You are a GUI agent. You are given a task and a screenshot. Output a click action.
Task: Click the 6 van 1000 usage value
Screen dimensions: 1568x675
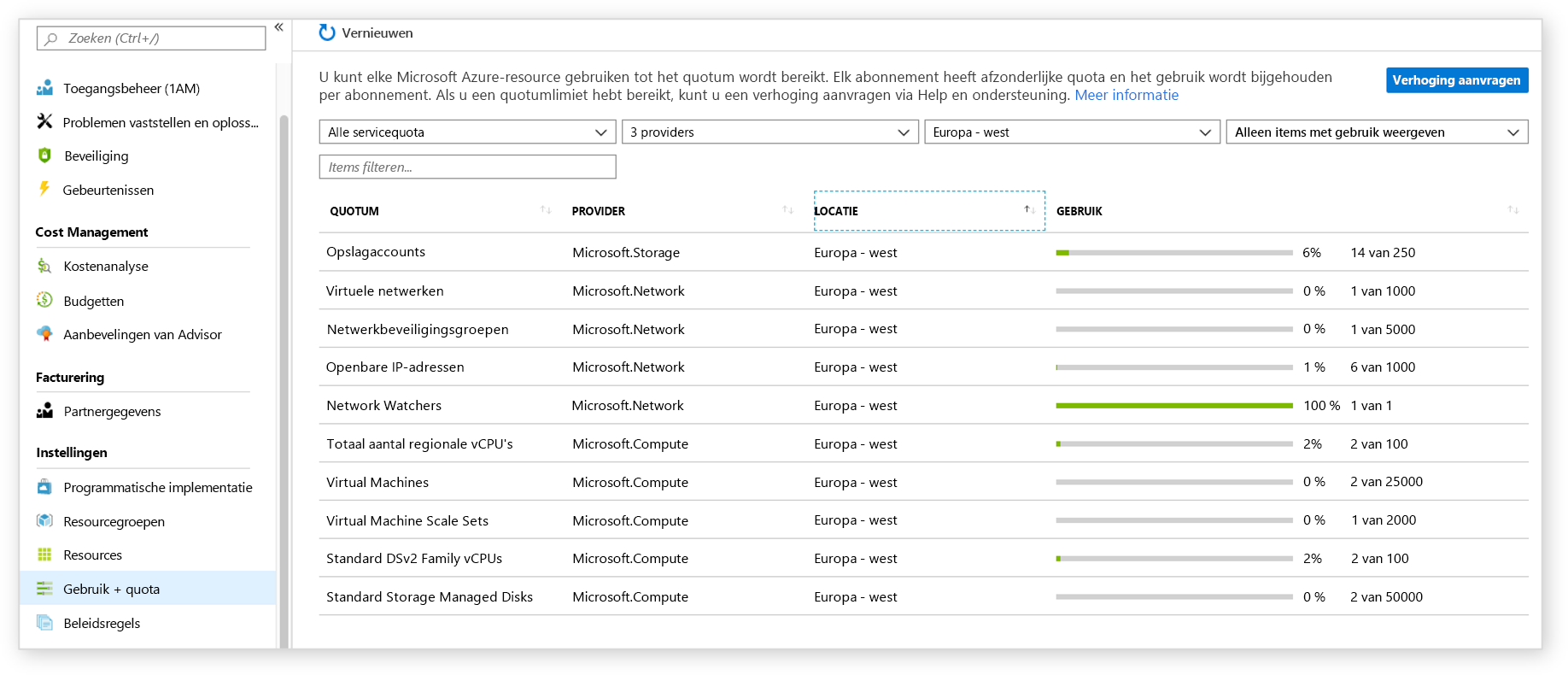(x=1383, y=367)
